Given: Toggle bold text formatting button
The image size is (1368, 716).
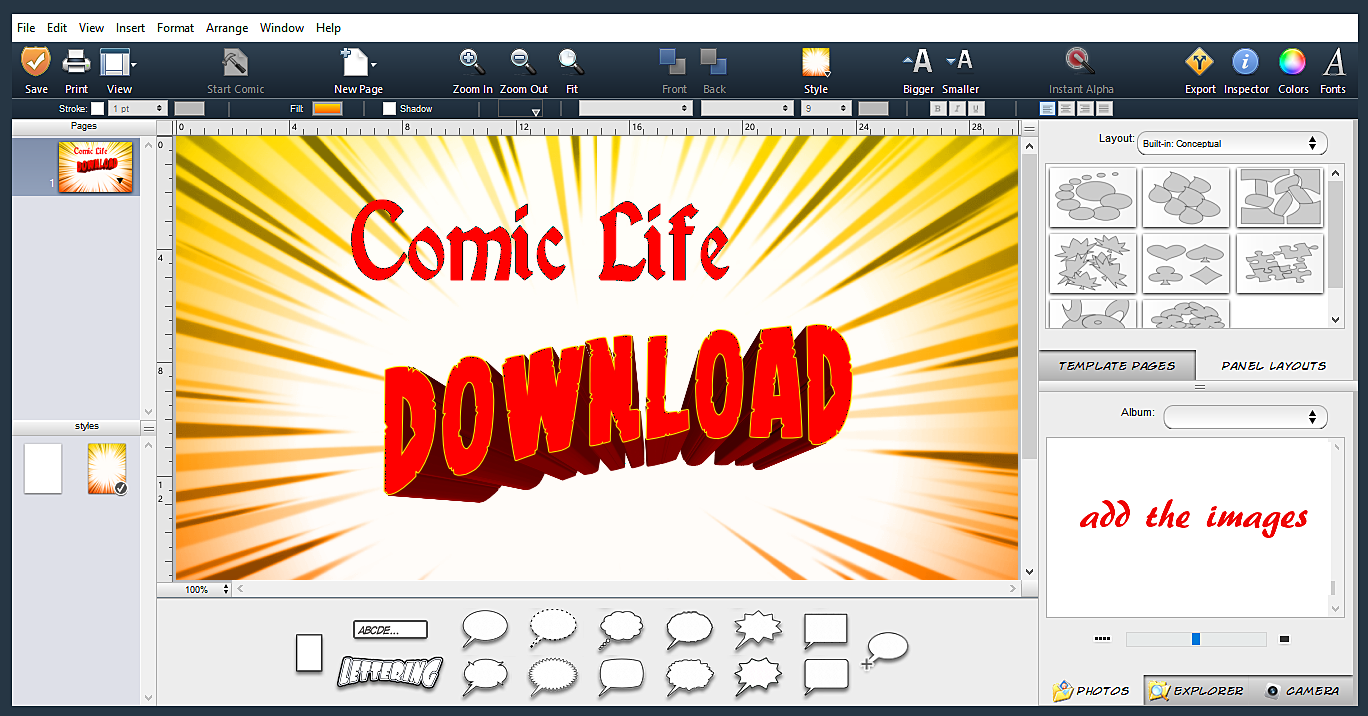Looking at the screenshot, I should click(938, 108).
